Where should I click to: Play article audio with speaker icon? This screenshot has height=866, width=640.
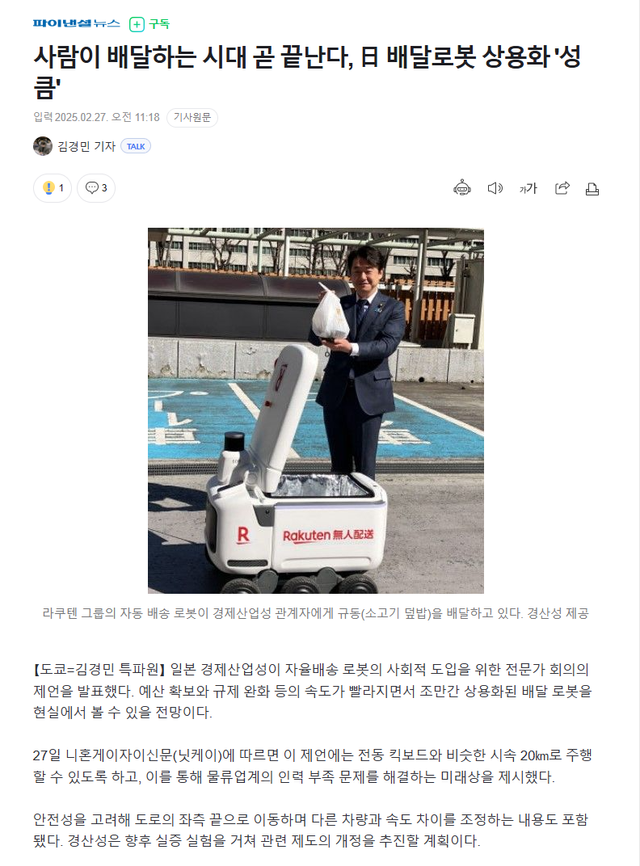(495, 189)
